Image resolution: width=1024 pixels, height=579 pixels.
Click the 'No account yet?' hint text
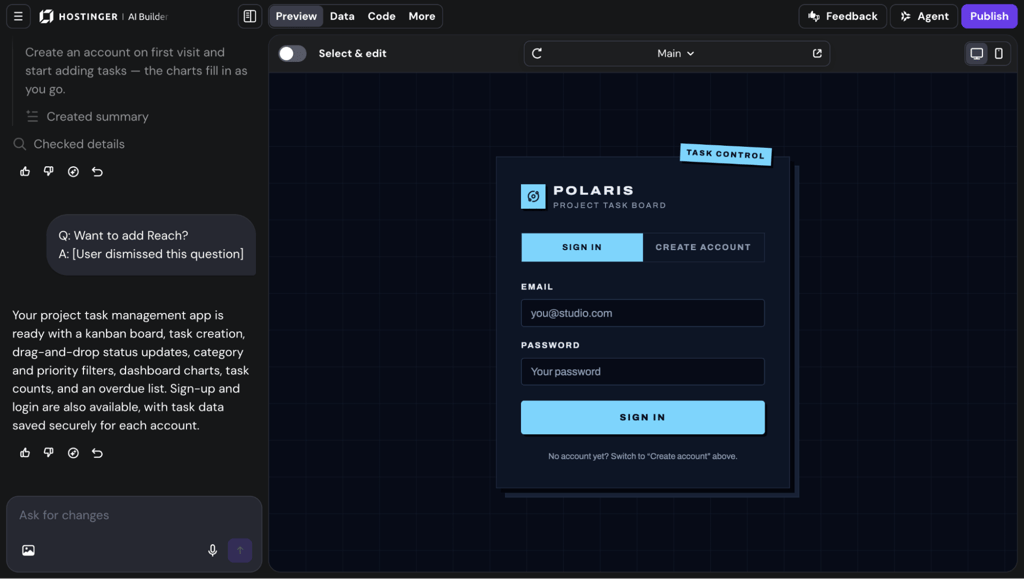643,456
